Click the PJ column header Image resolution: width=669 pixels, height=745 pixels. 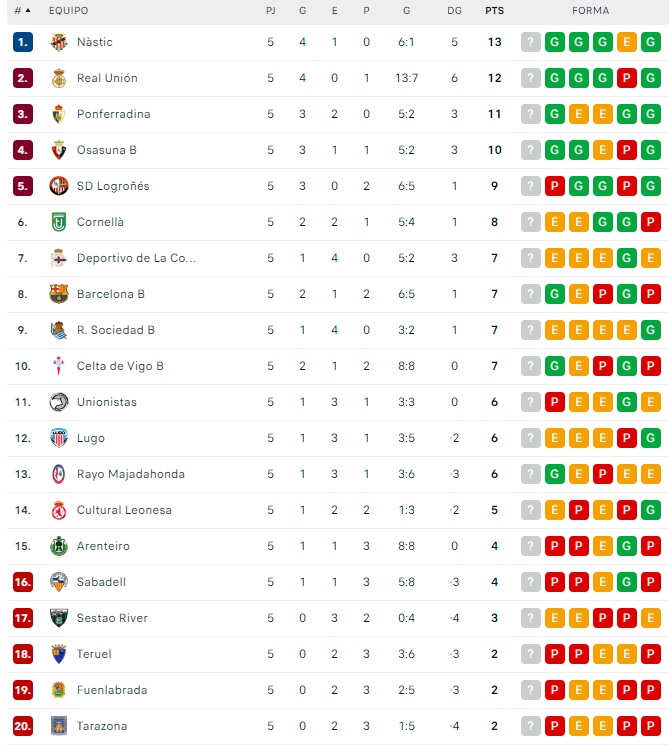[270, 10]
